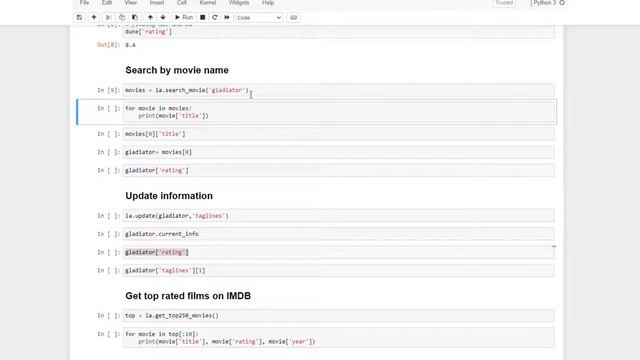Interrupt the kernel with stop icon
Viewport: 640px width, 360px height.
pyautogui.click(x=202, y=18)
